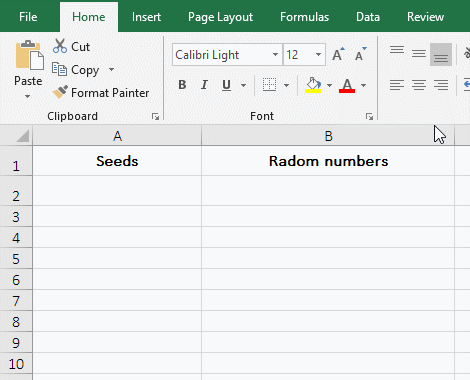Switch to the Insert tab

pos(146,17)
